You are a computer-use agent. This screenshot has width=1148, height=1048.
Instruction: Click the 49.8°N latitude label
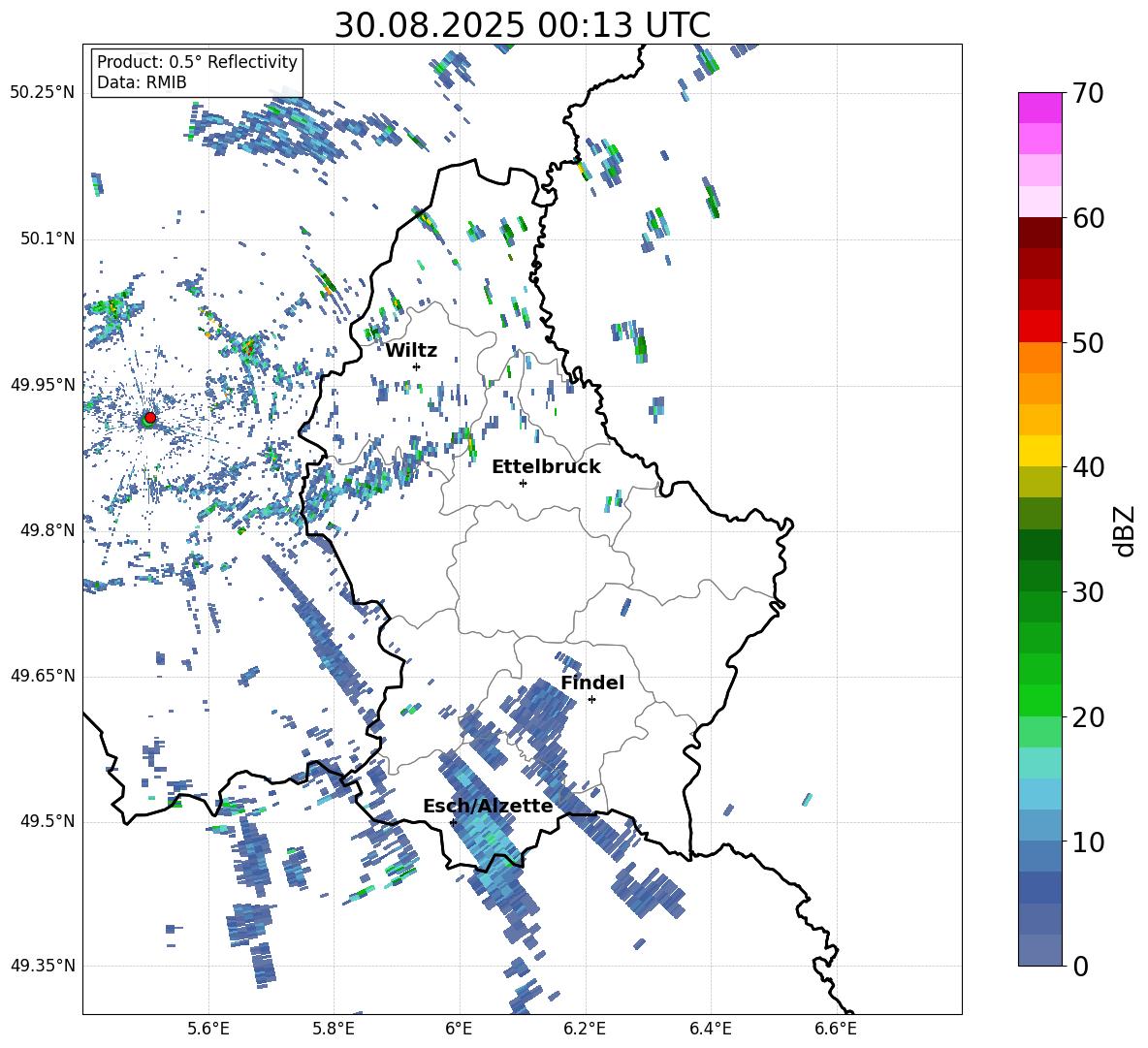(47, 530)
